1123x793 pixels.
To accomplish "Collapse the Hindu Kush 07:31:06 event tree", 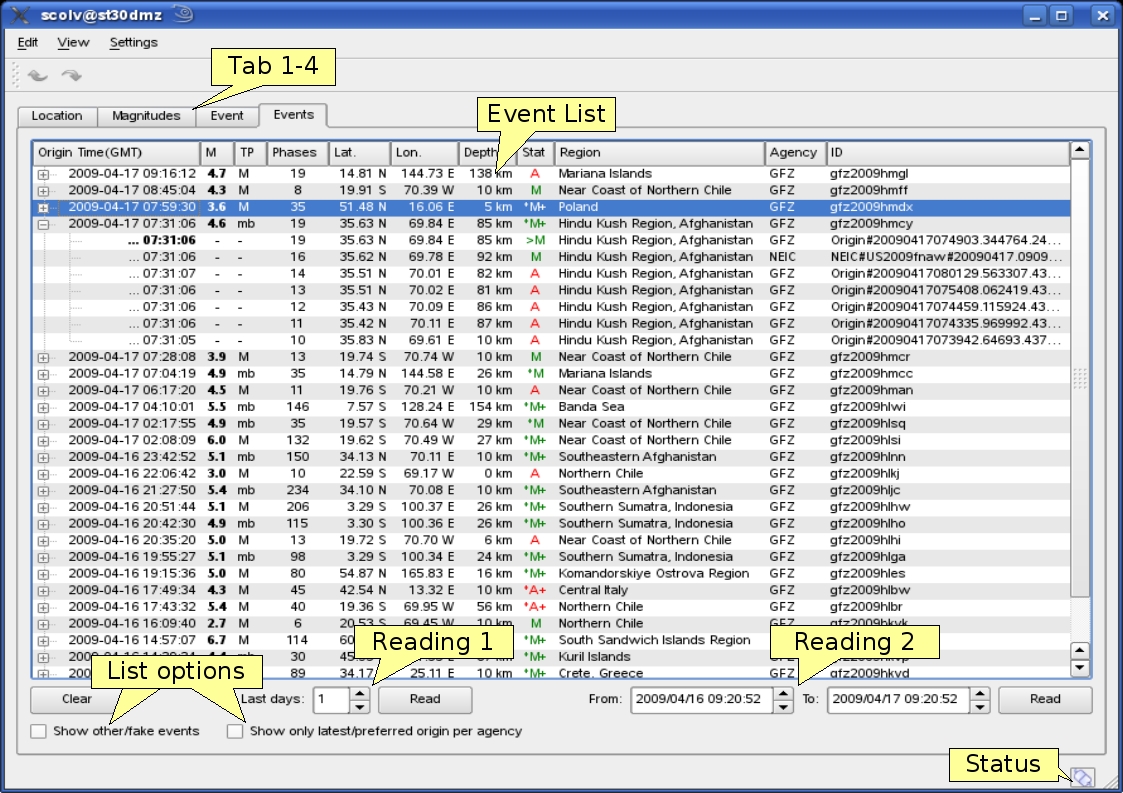I will (x=43, y=224).
